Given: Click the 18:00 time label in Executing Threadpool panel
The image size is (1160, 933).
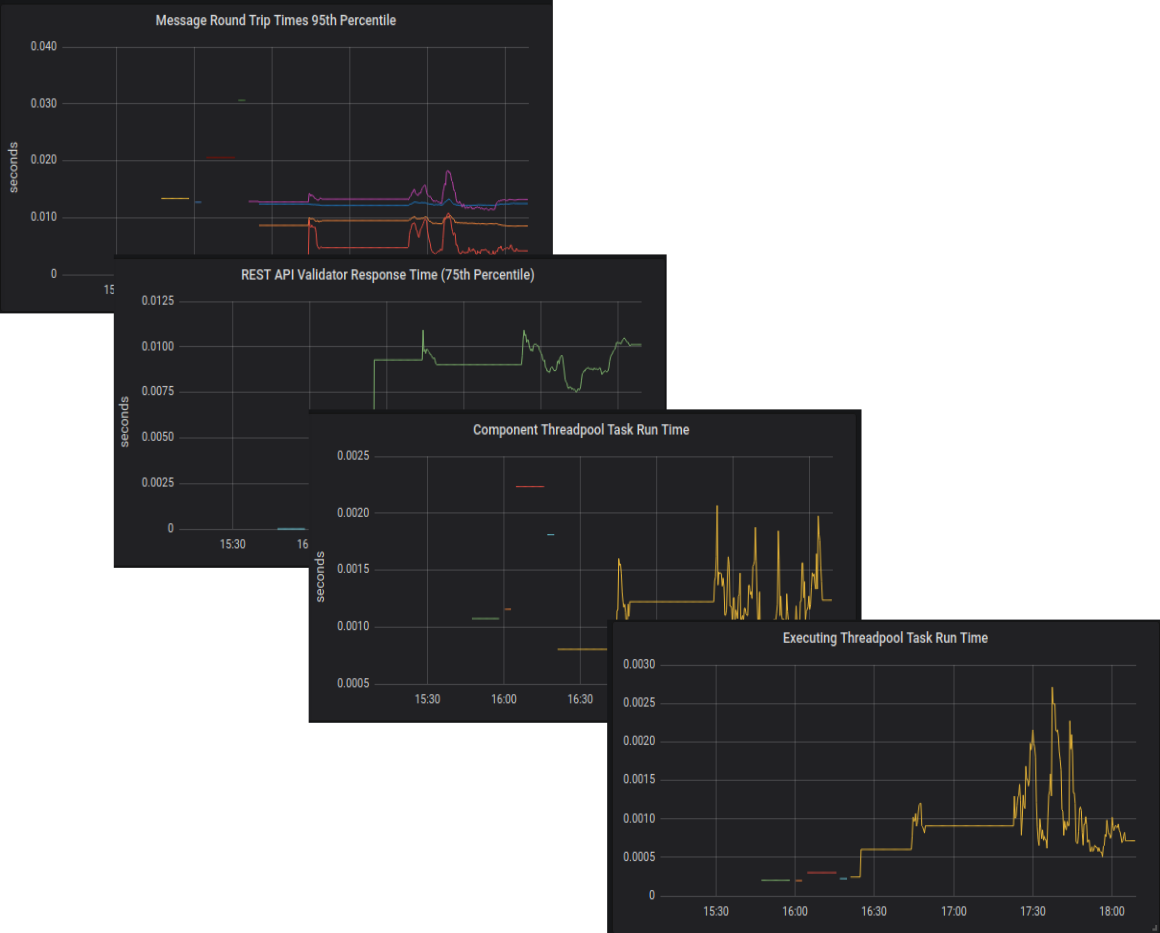Looking at the screenshot, I should coord(1112,912).
